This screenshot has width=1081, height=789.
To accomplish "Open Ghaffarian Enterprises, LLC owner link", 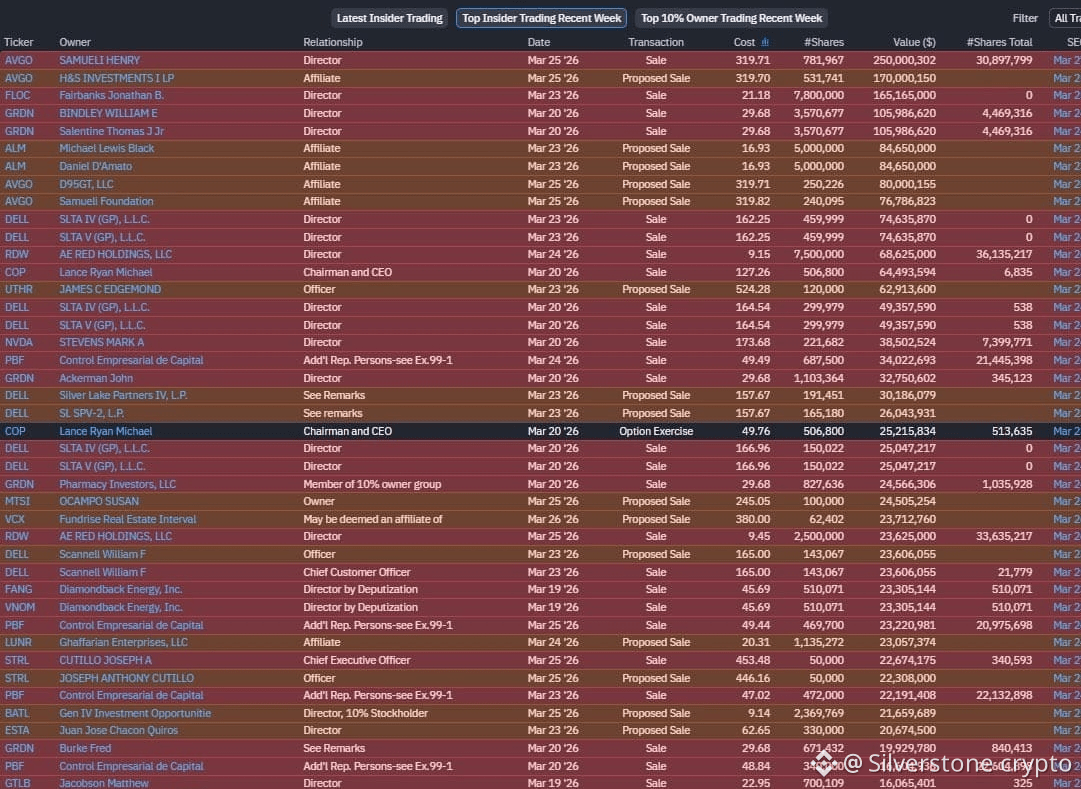I will (x=123, y=642).
